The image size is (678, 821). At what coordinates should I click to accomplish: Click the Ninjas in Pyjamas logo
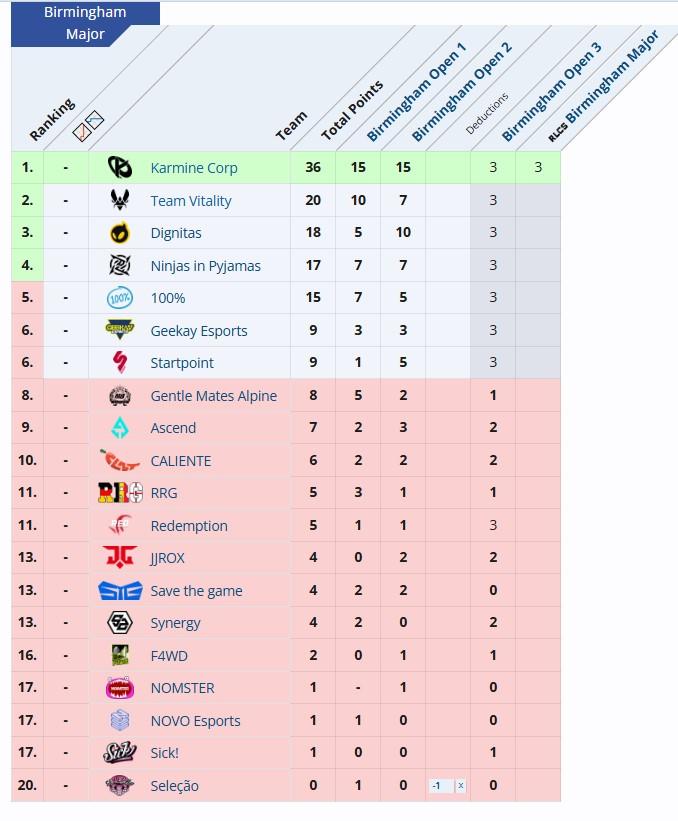coord(120,265)
